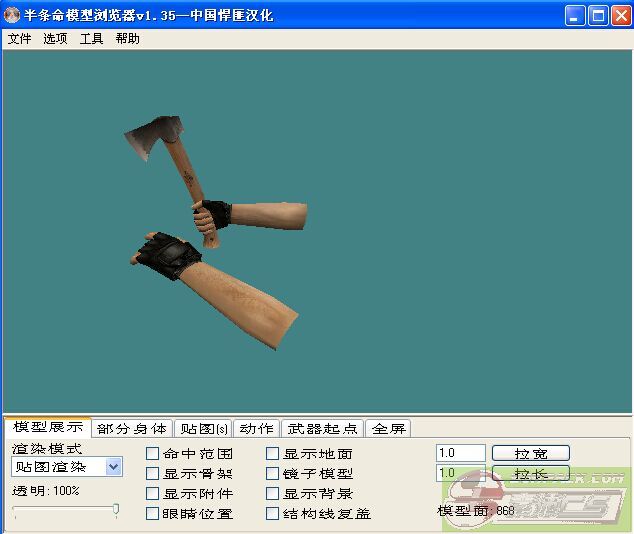Open the 全屏 tab
This screenshot has height=534, width=634.
tap(388, 429)
